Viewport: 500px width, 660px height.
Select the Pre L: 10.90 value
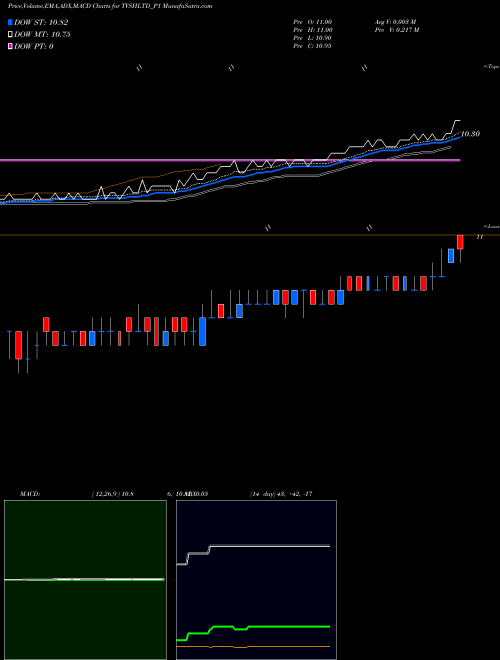click(x=313, y=38)
